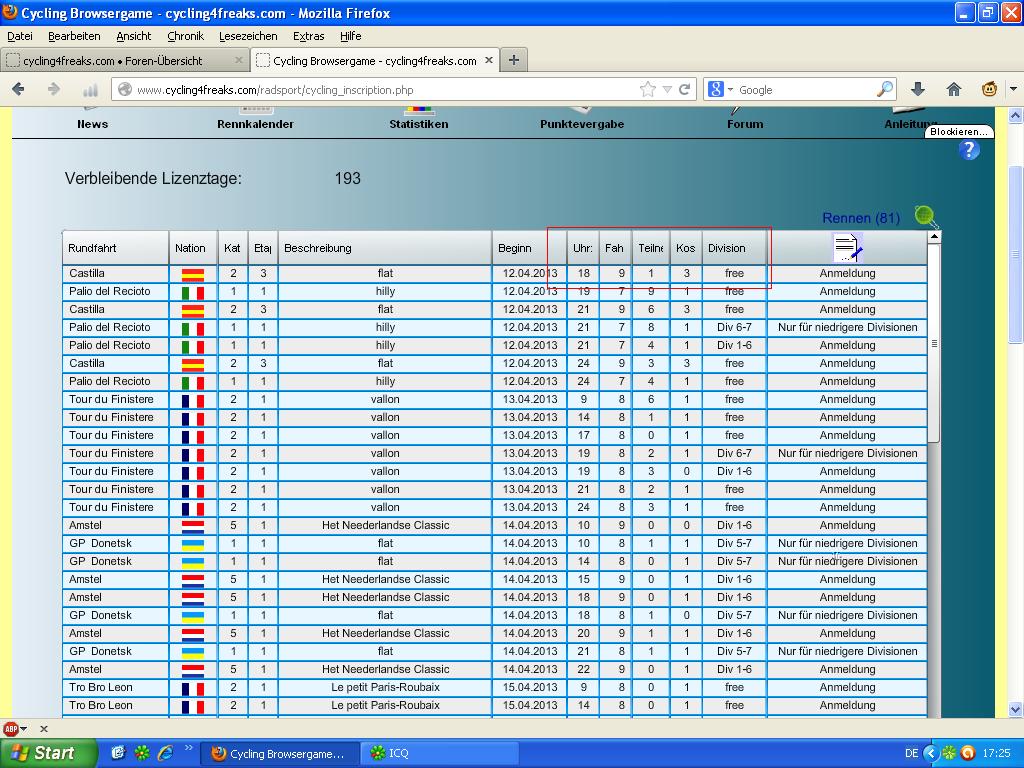This screenshot has height=768, width=1024.
Task: Bookmark page with the star icon
Action: (647, 89)
